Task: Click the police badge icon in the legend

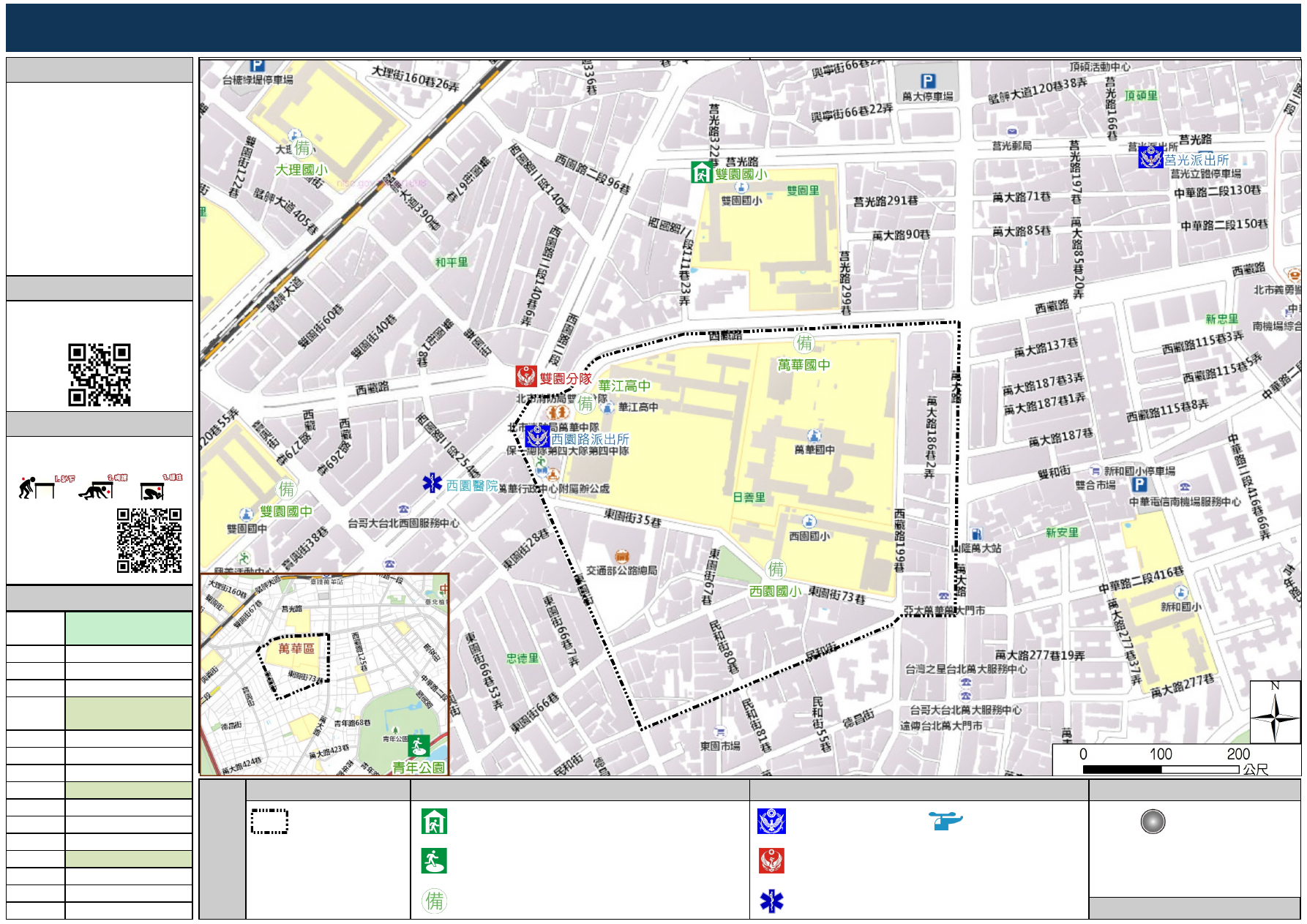Action: (771, 822)
